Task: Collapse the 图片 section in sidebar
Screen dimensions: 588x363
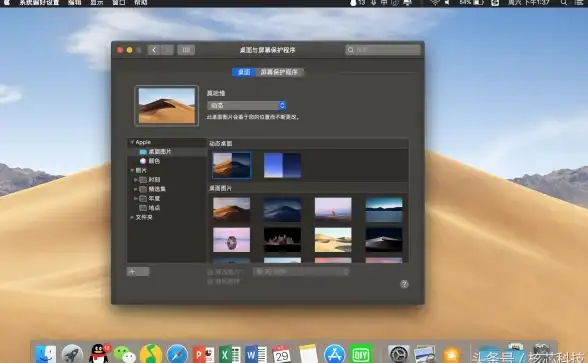Action: 132,170
